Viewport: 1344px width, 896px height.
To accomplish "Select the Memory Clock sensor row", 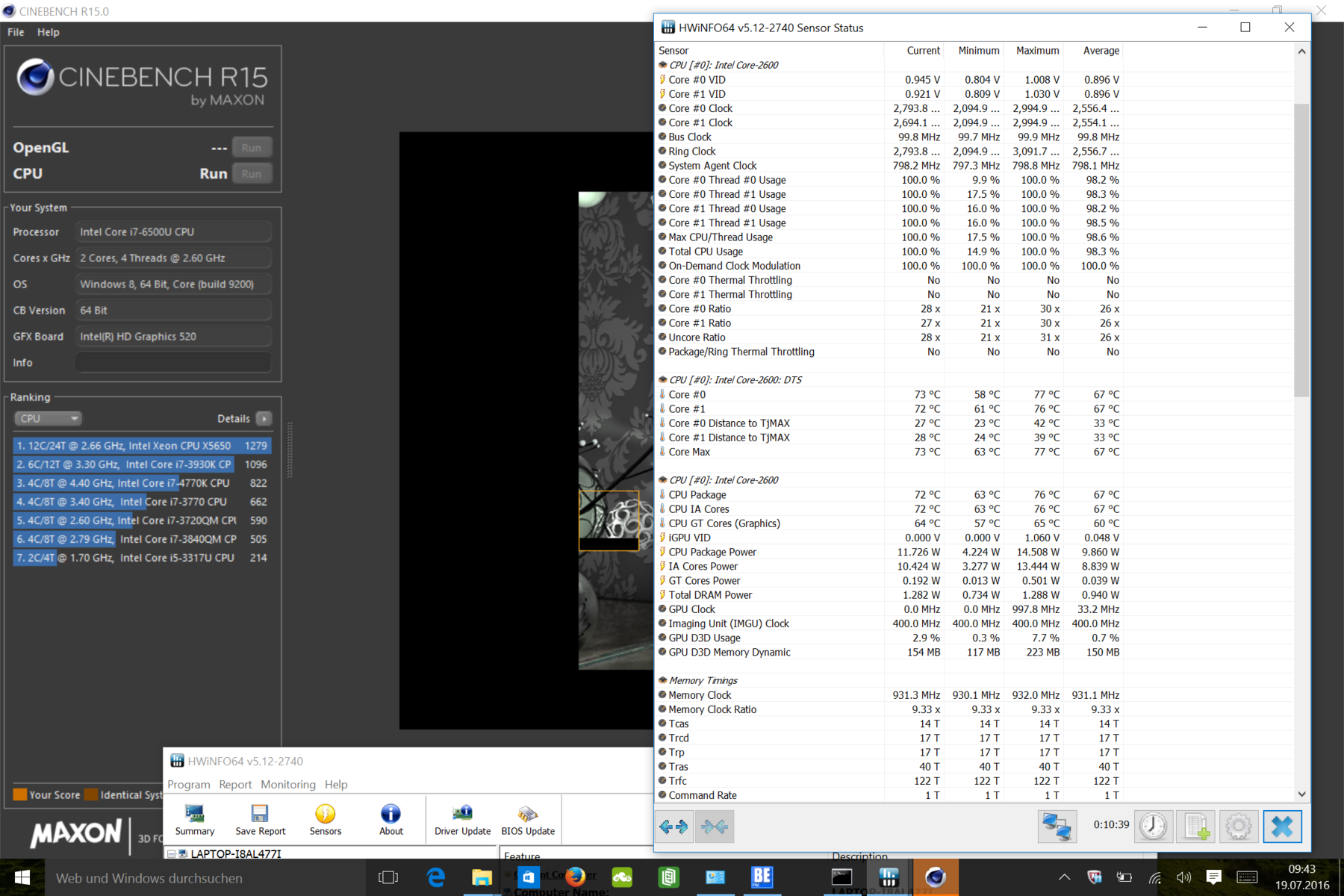I will click(x=889, y=695).
